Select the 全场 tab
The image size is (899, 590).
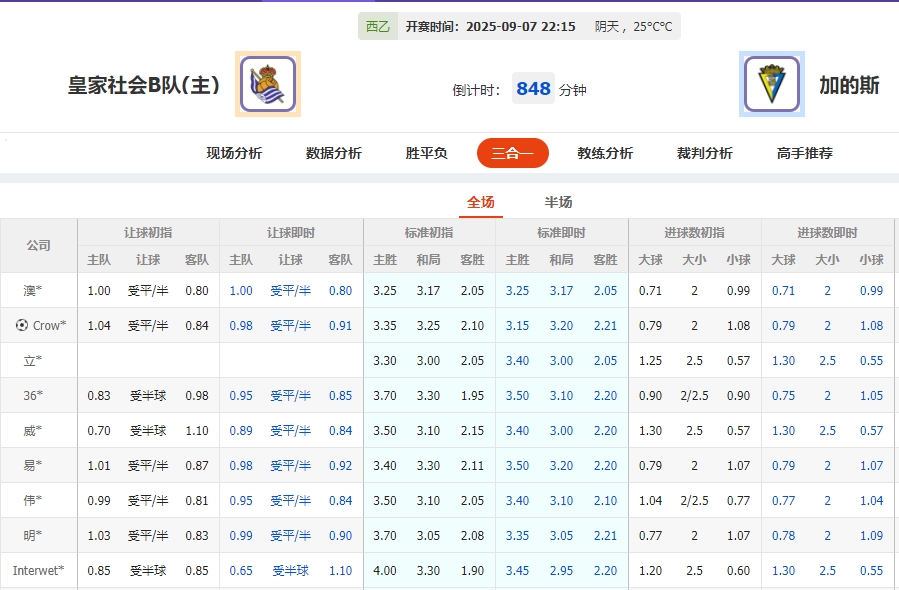(x=481, y=201)
